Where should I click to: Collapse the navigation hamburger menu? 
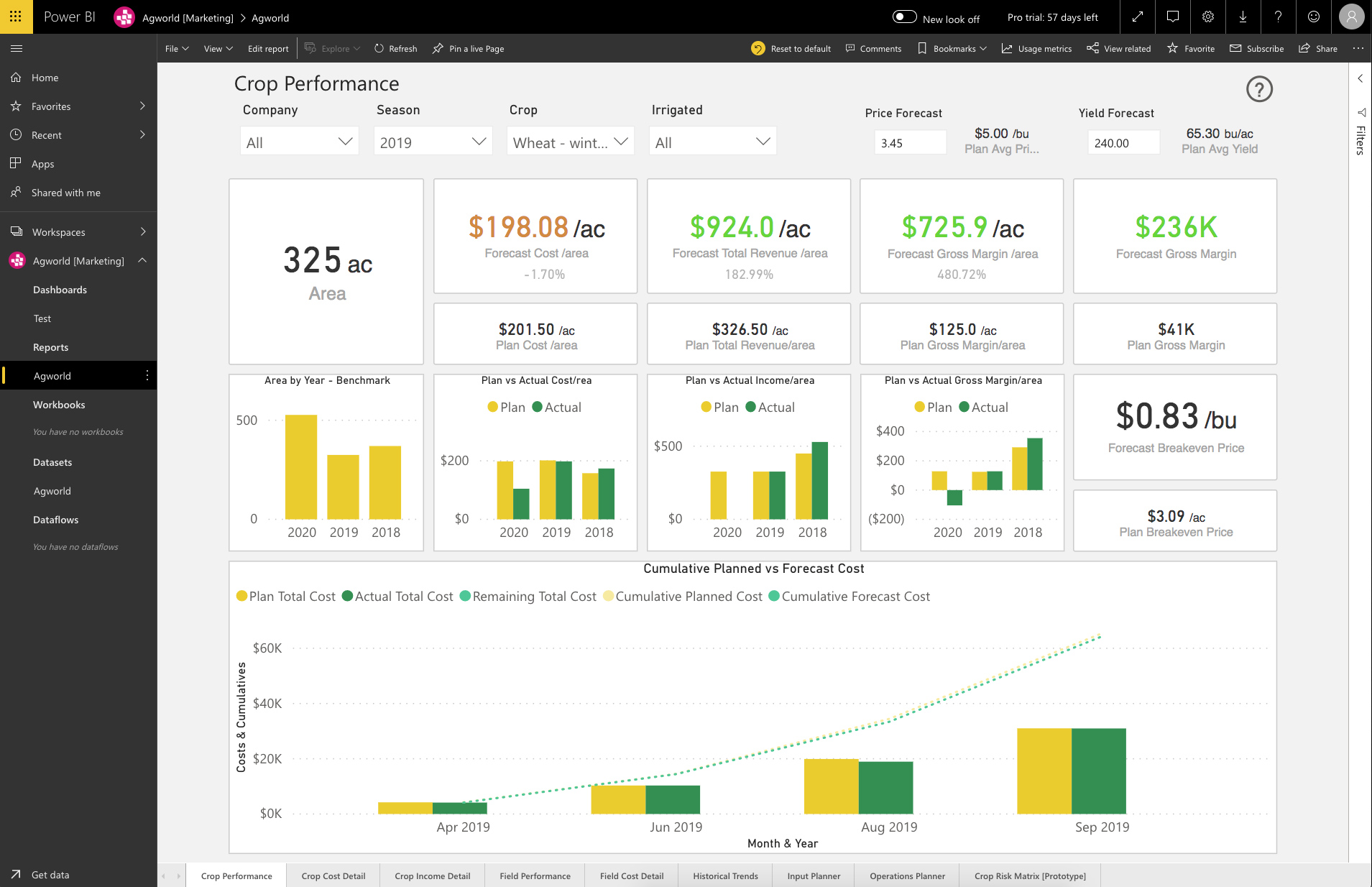[x=17, y=48]
